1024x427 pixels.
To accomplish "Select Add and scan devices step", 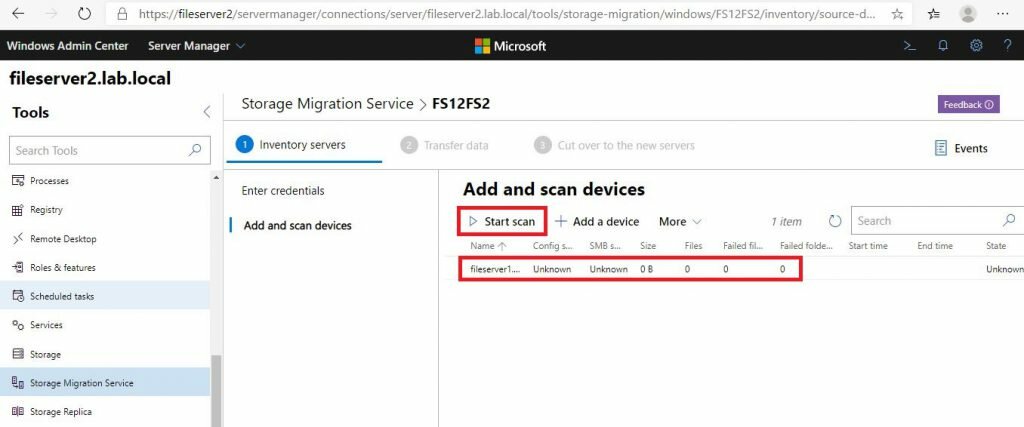I will (297, 225).
